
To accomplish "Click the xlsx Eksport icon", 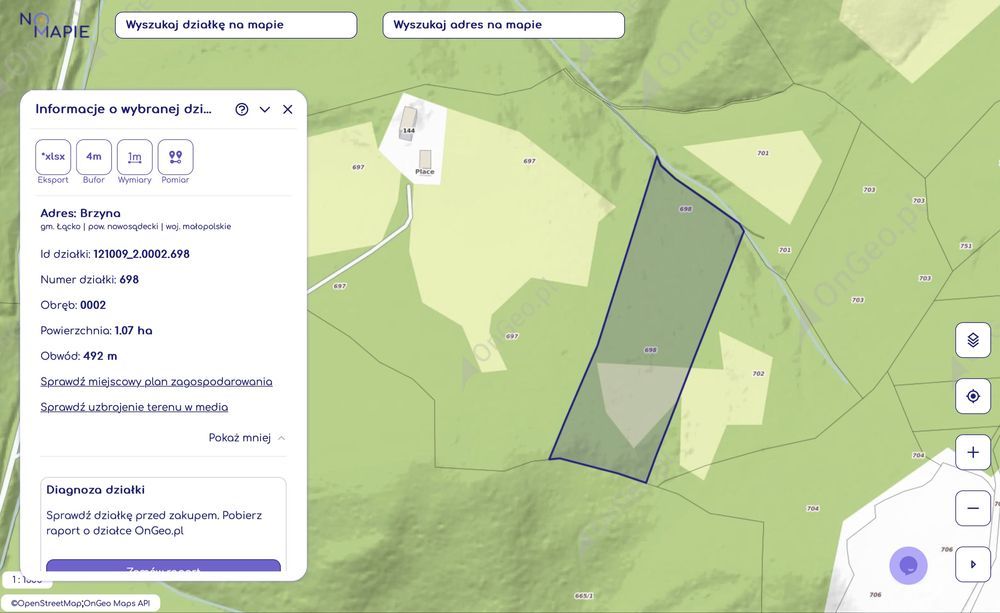I will tap(53, 157).
